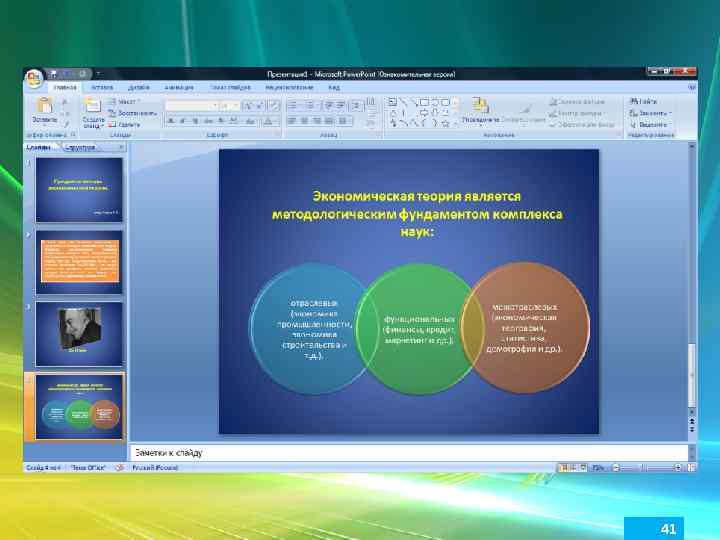Select slide 1 thumbnail in slides pane

point(79,190)
